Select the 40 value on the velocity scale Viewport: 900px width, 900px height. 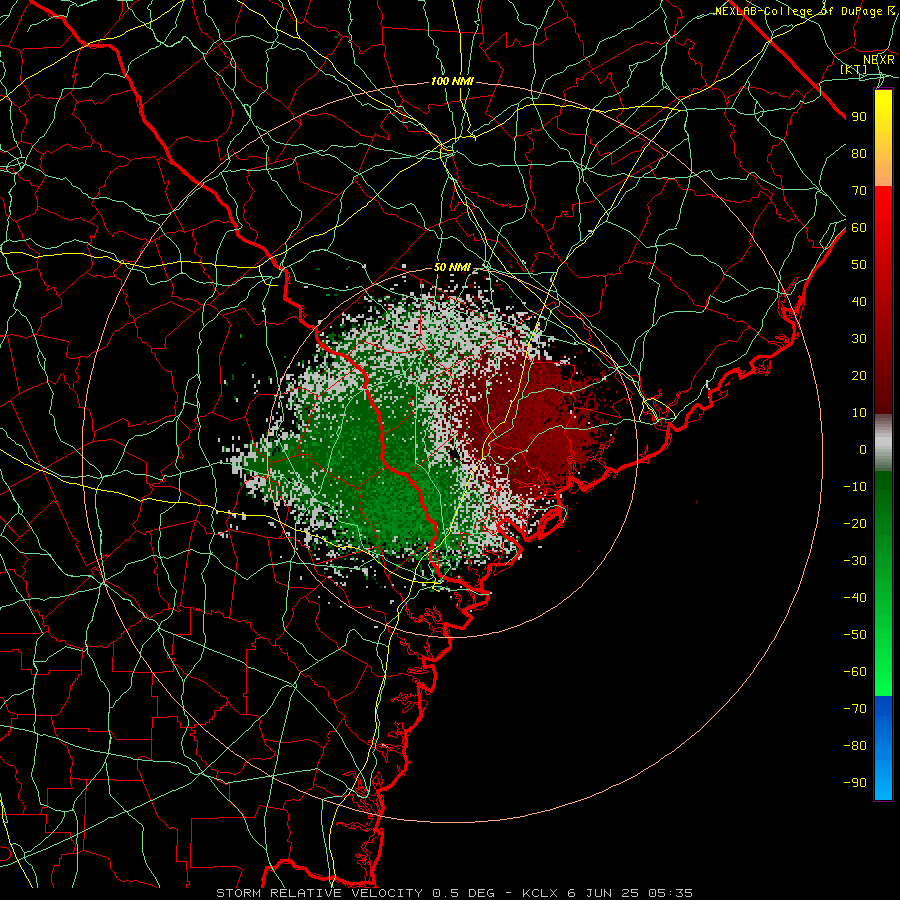coord(859,301)
